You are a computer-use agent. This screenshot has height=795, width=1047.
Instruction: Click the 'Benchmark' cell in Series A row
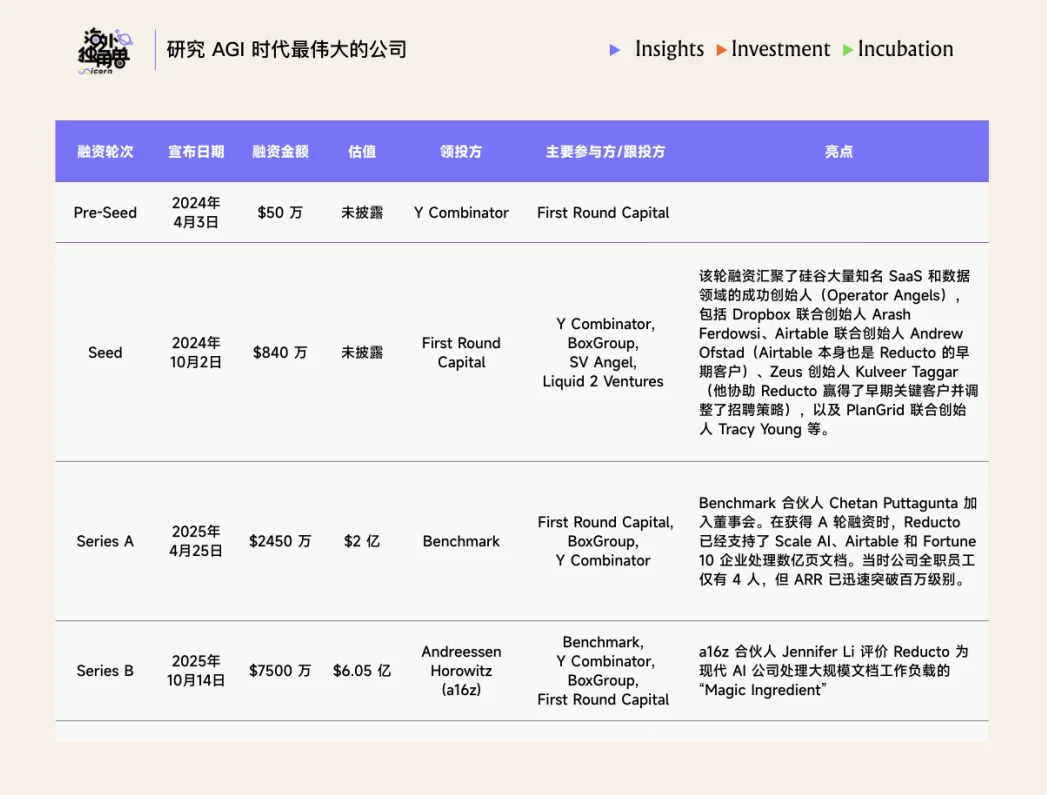click(460, 540)
